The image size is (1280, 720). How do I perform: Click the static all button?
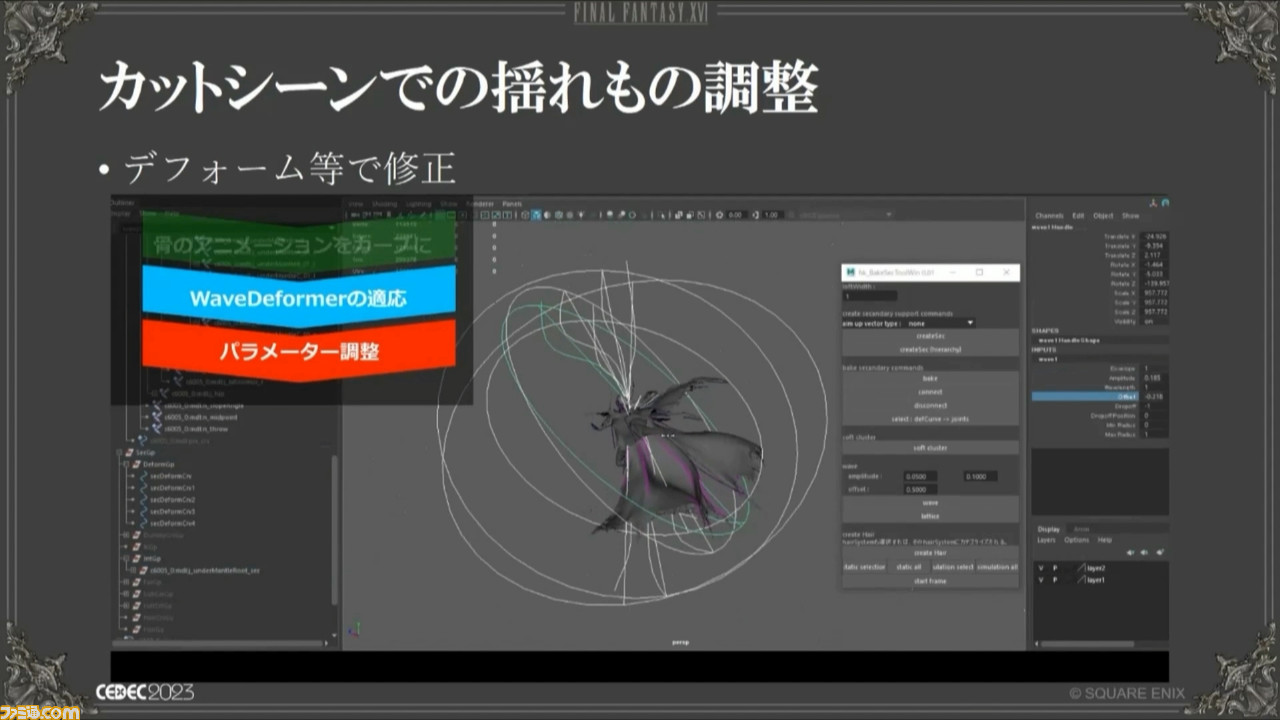pyautogui.click(x=908, y=567)
